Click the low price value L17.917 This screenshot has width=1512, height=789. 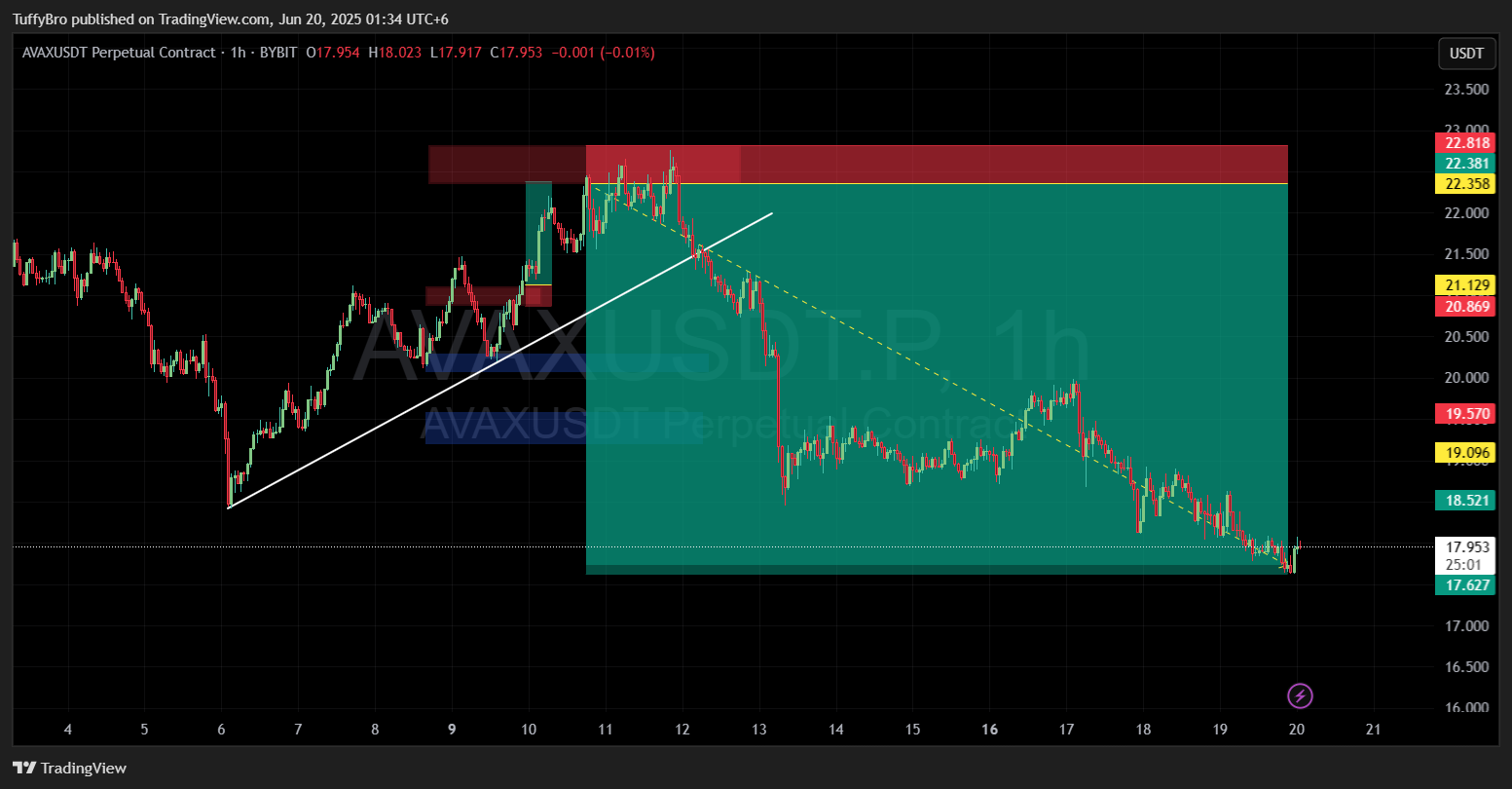coord(455,53)
